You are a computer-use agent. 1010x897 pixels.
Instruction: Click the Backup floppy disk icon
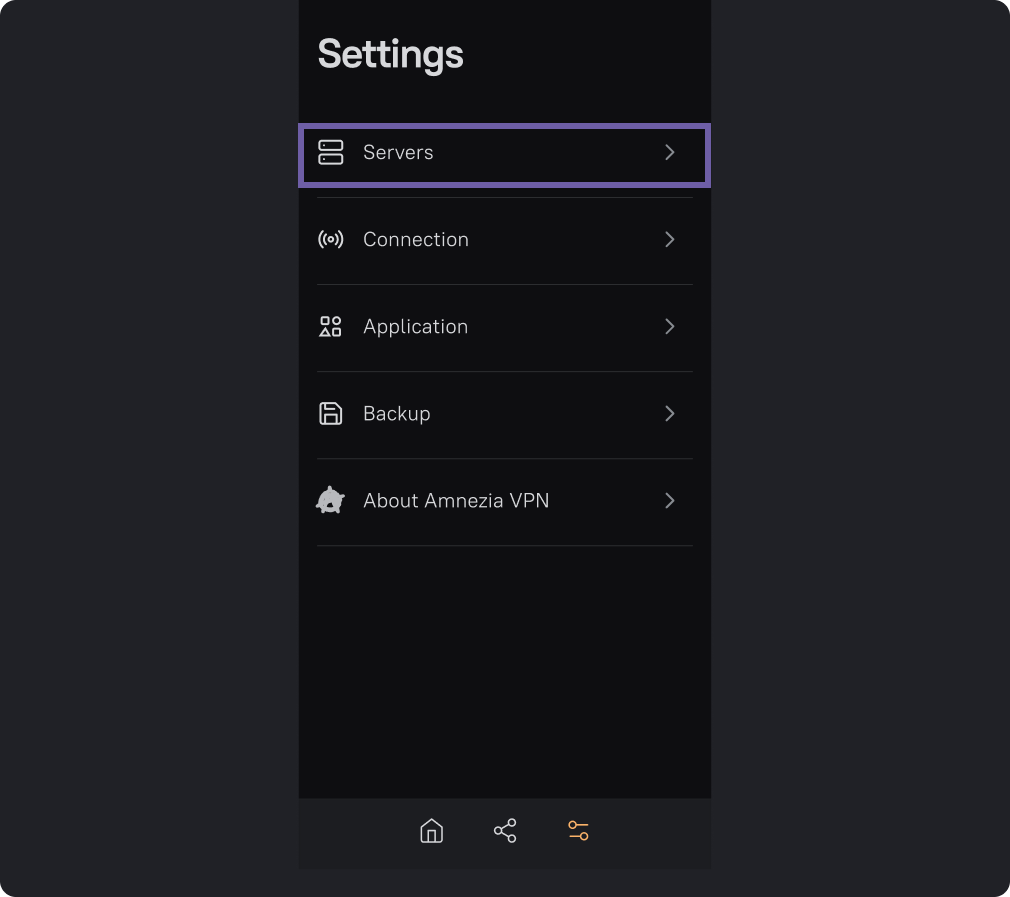pyautogui.click(x=330, y=414)
